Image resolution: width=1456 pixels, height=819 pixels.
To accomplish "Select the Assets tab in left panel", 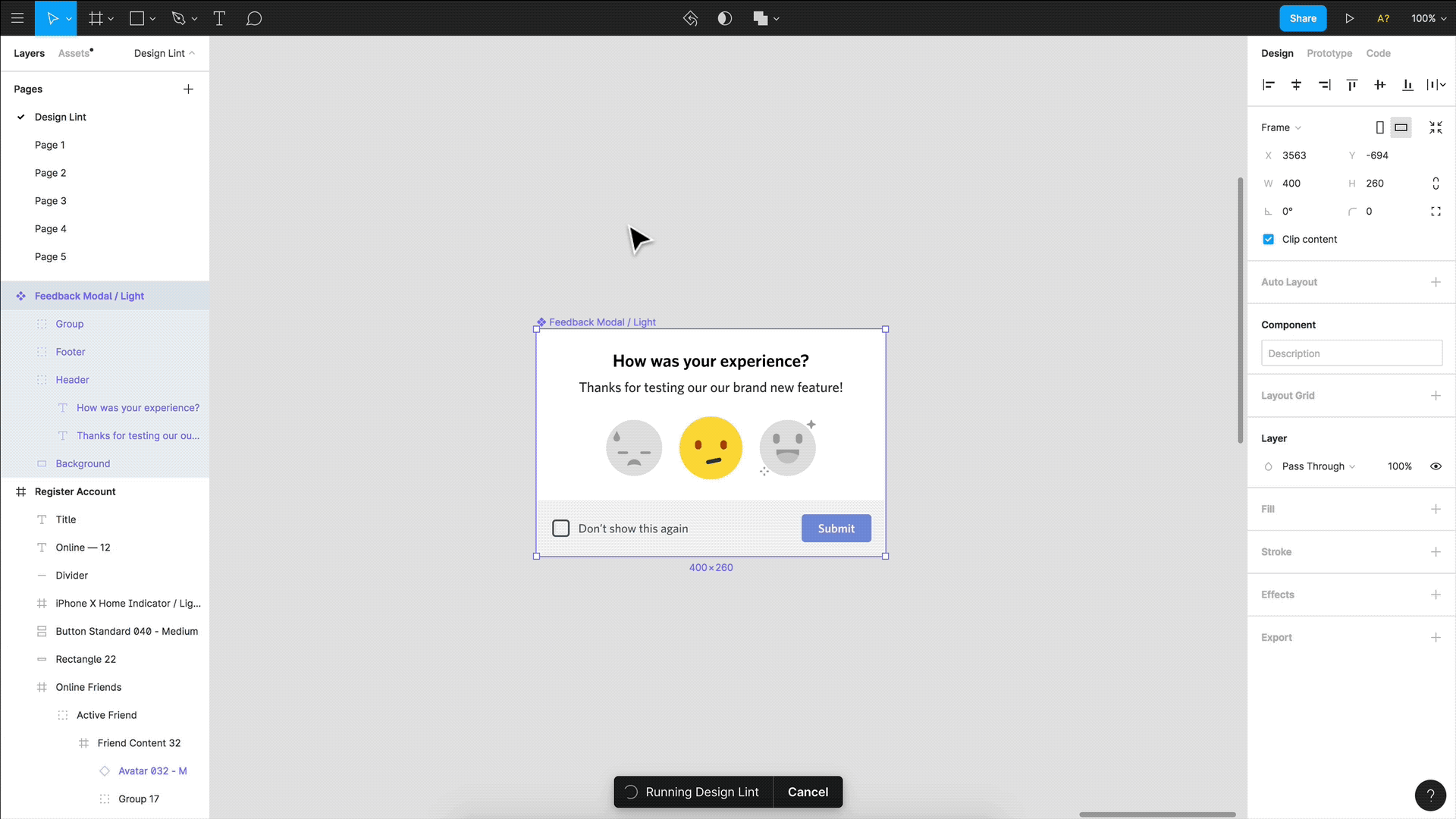I will [x=74, y=53].
